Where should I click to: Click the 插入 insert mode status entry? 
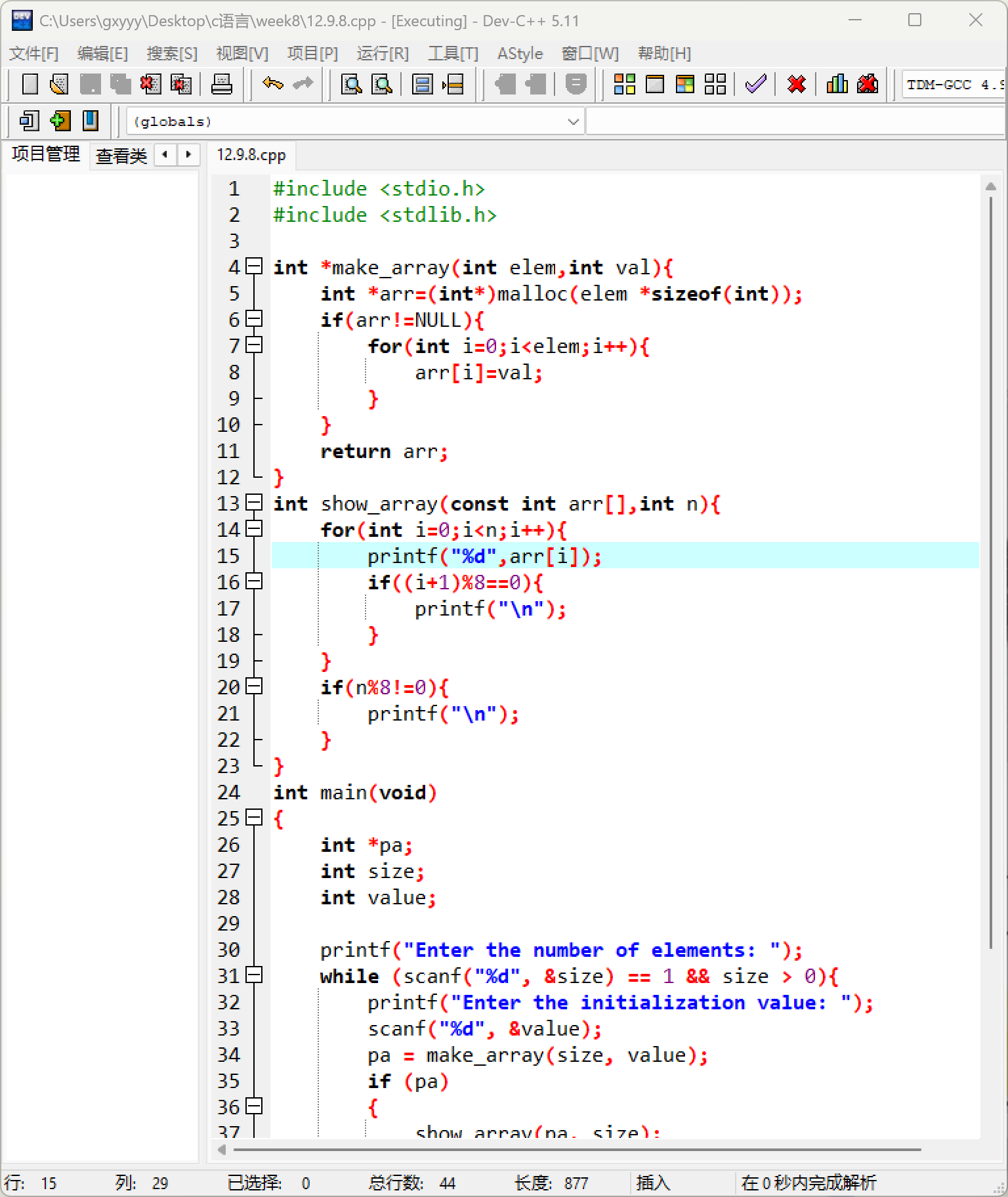tap(654, 1183)
